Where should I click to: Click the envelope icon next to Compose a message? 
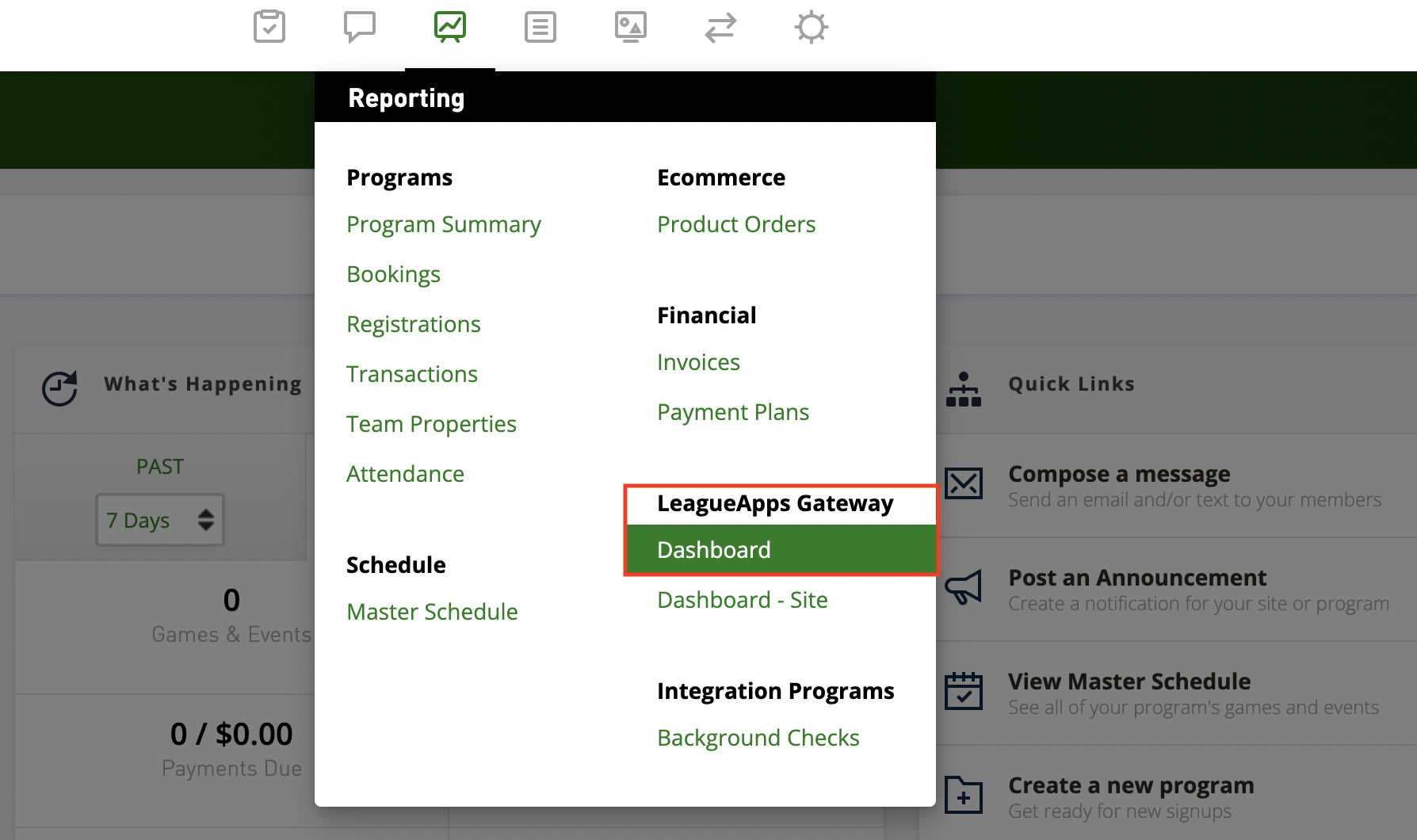[964, 483]
